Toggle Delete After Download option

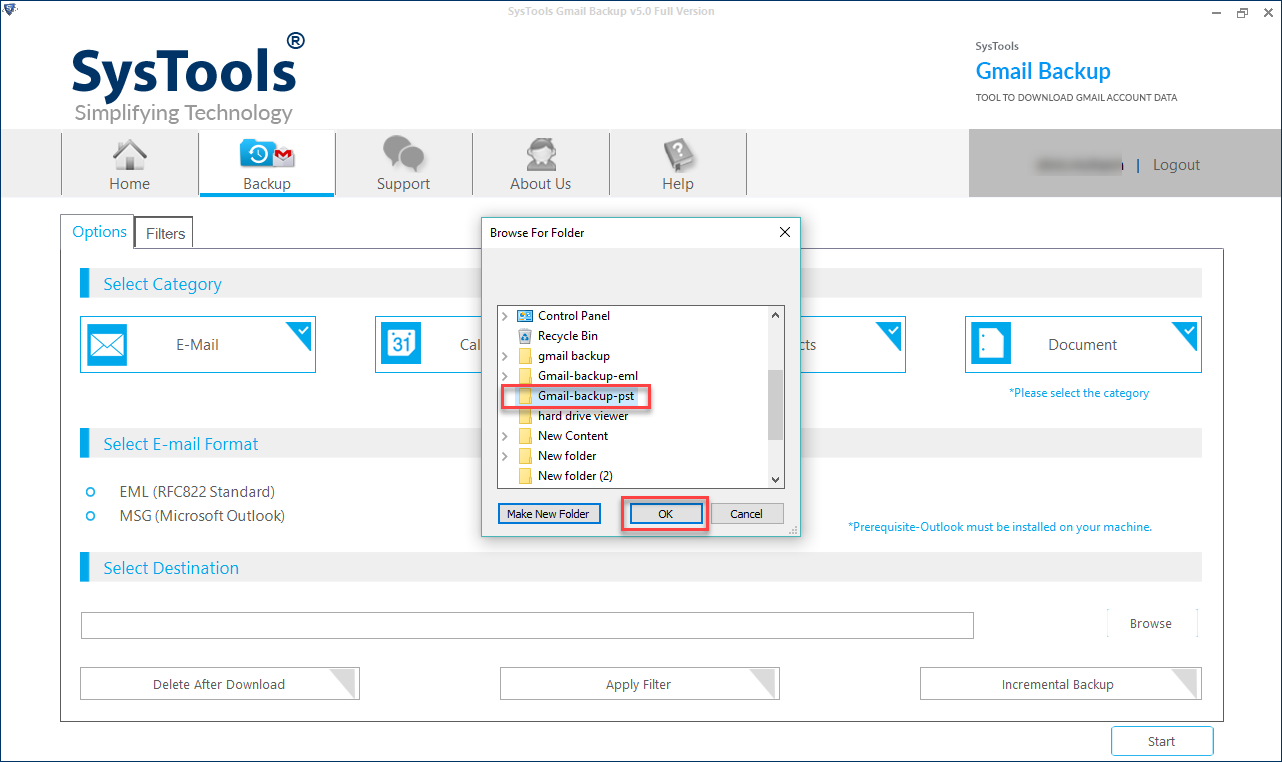[x=219, y=684]
